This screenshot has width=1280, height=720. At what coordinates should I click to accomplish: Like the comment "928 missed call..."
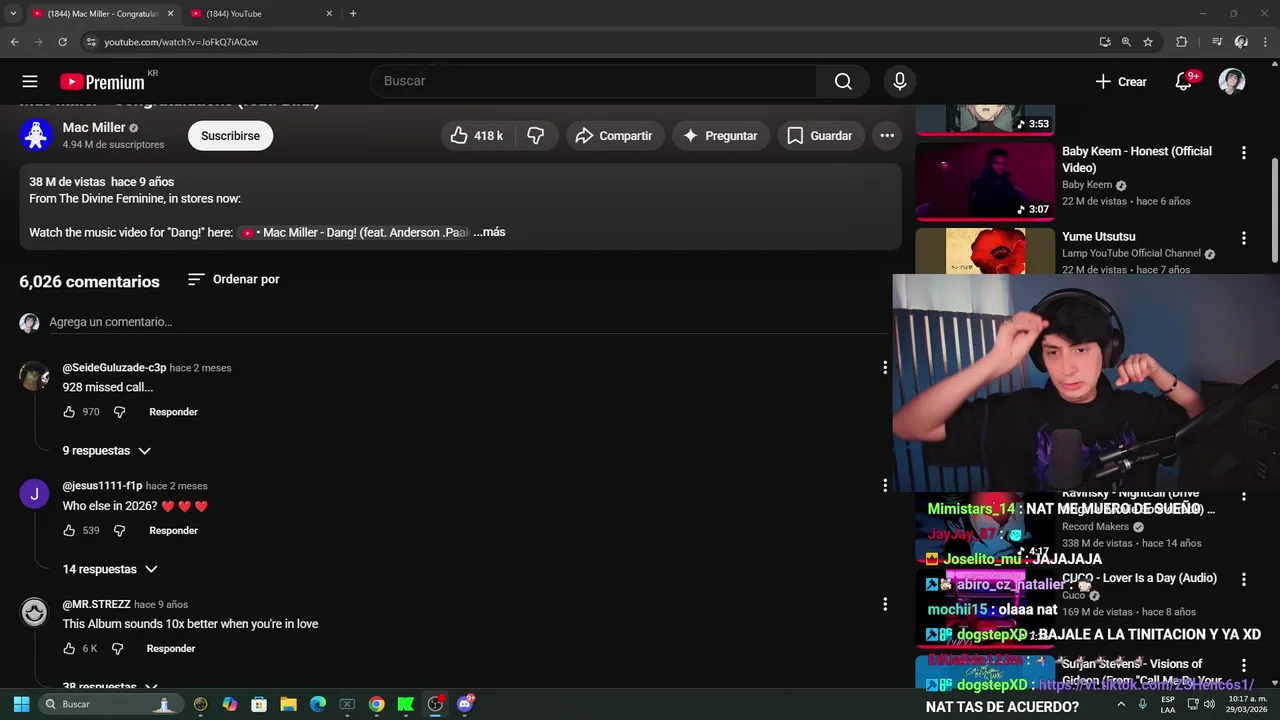coord(69,412)
